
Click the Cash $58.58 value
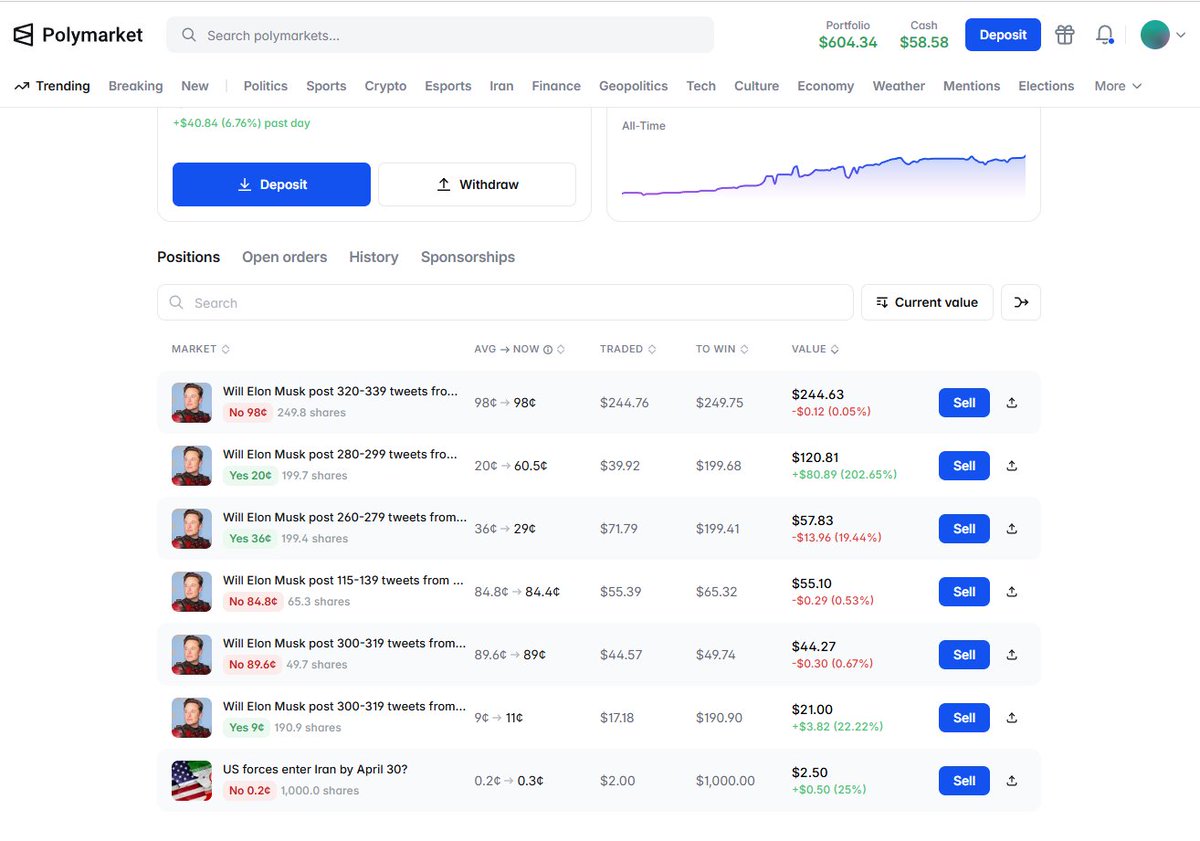point(924,42)
